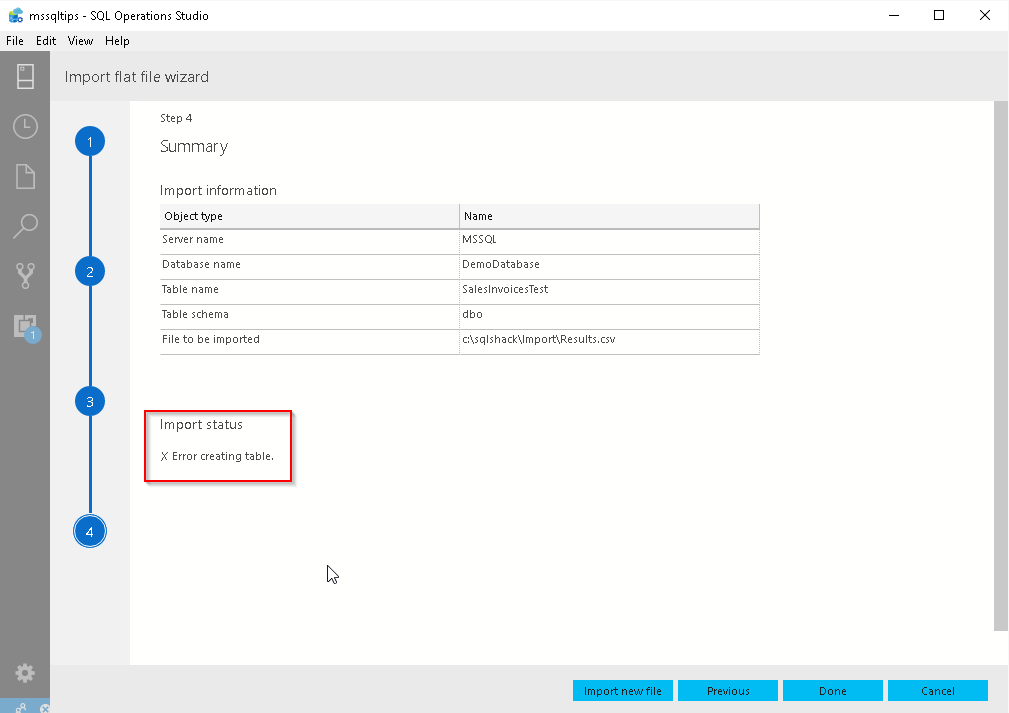Open the Explorer file icon
Image resolution: width=1009 pixels, height=713 pixels.
click(25, 177)
